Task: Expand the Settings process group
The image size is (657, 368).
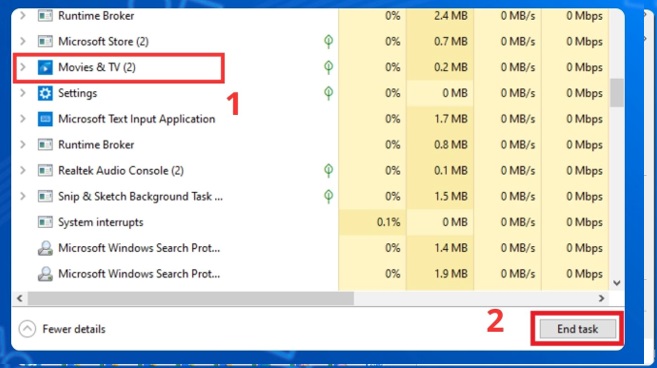Action: (23, 93)
